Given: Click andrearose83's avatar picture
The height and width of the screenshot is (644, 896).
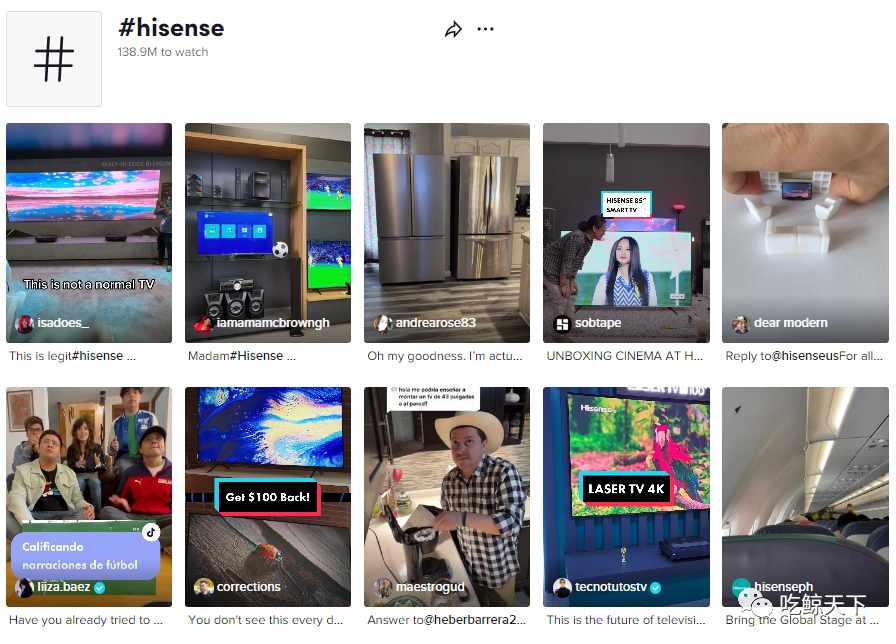Looking at the screenshot, I should pyautogui.click(x=382, y=323).
